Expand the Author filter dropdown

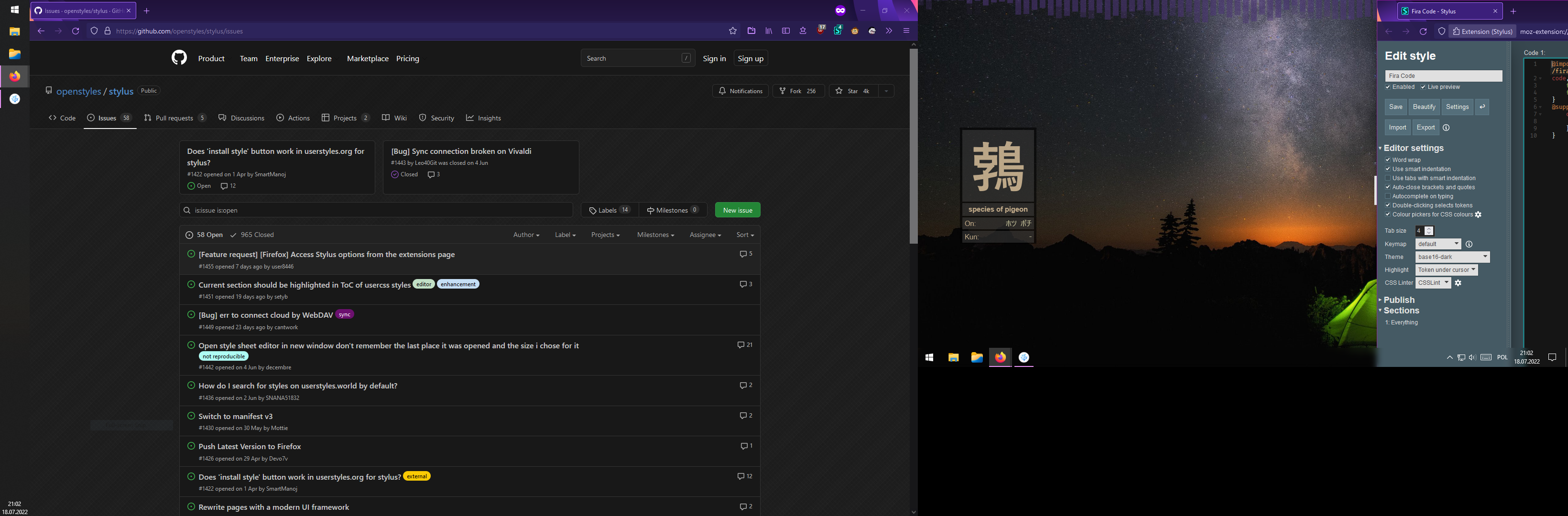coord(526,235)
